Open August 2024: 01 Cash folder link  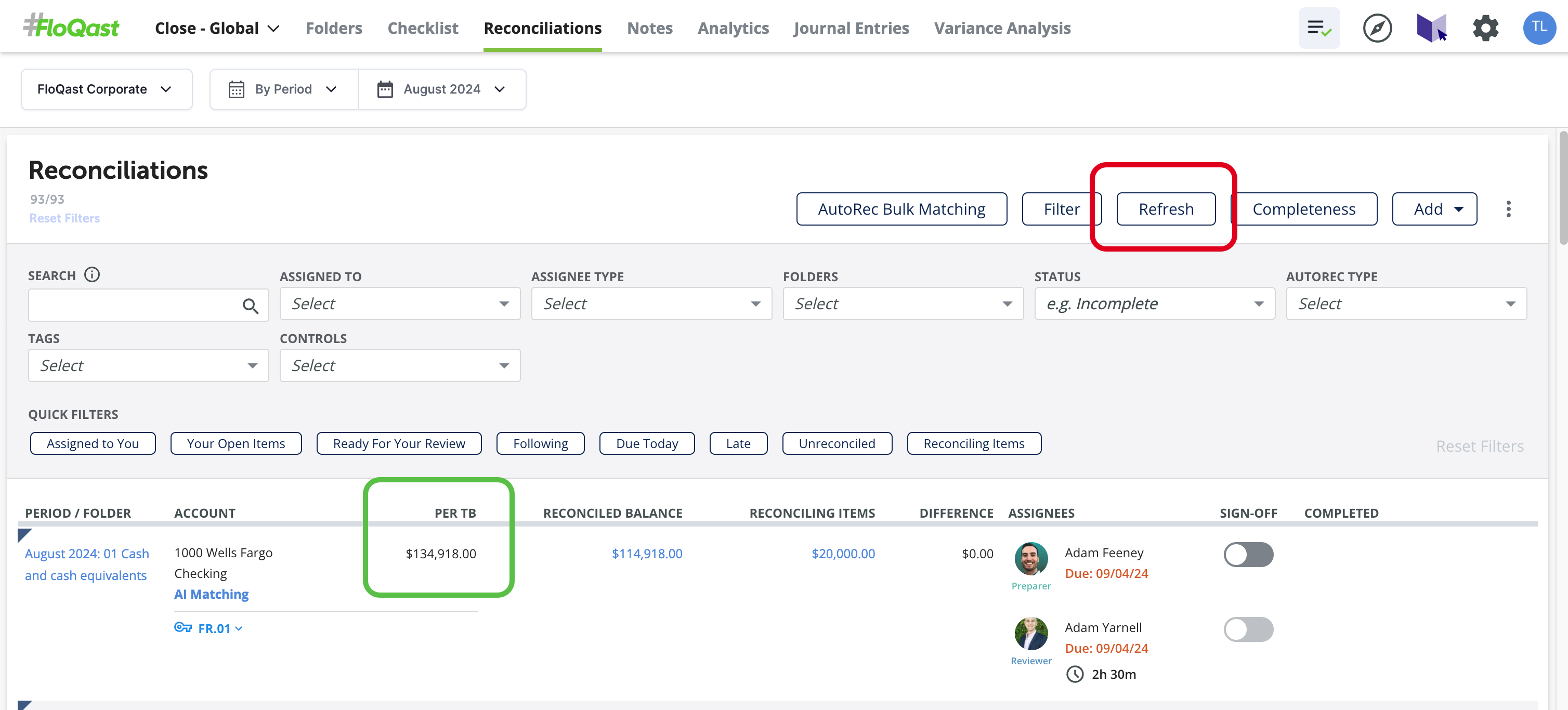click(86, 564)
